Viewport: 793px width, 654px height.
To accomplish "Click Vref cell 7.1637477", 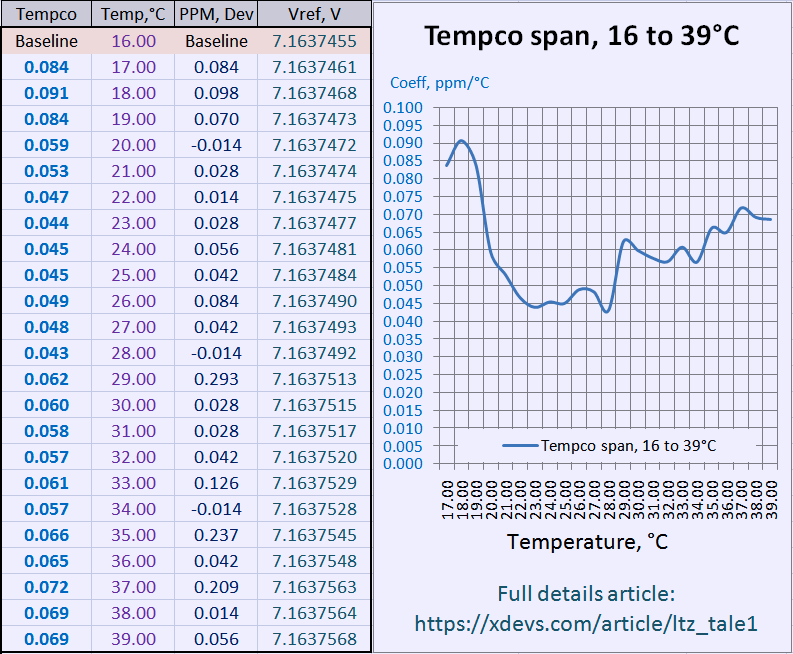I will pyautogui.click(x=314, y=223).
